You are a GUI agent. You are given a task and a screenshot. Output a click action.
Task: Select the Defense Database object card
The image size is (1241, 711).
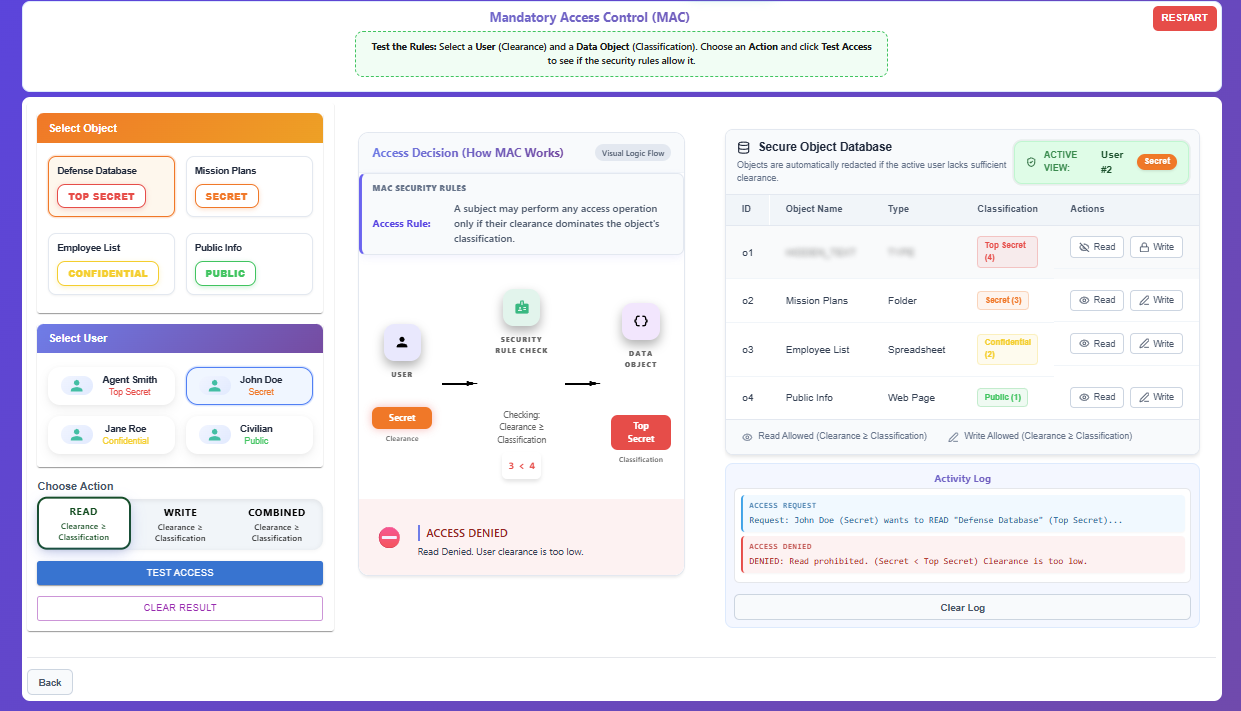click(111, 186)
